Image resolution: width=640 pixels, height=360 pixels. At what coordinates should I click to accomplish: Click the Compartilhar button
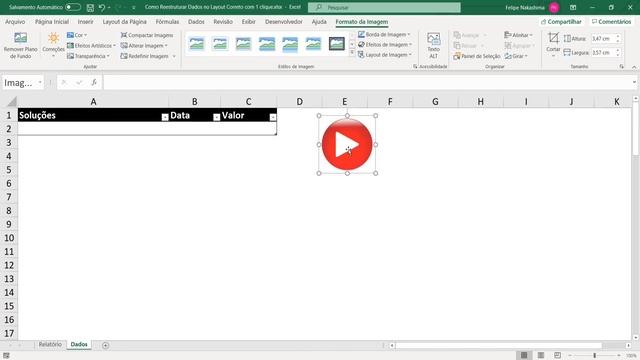[x=561, y=22]
